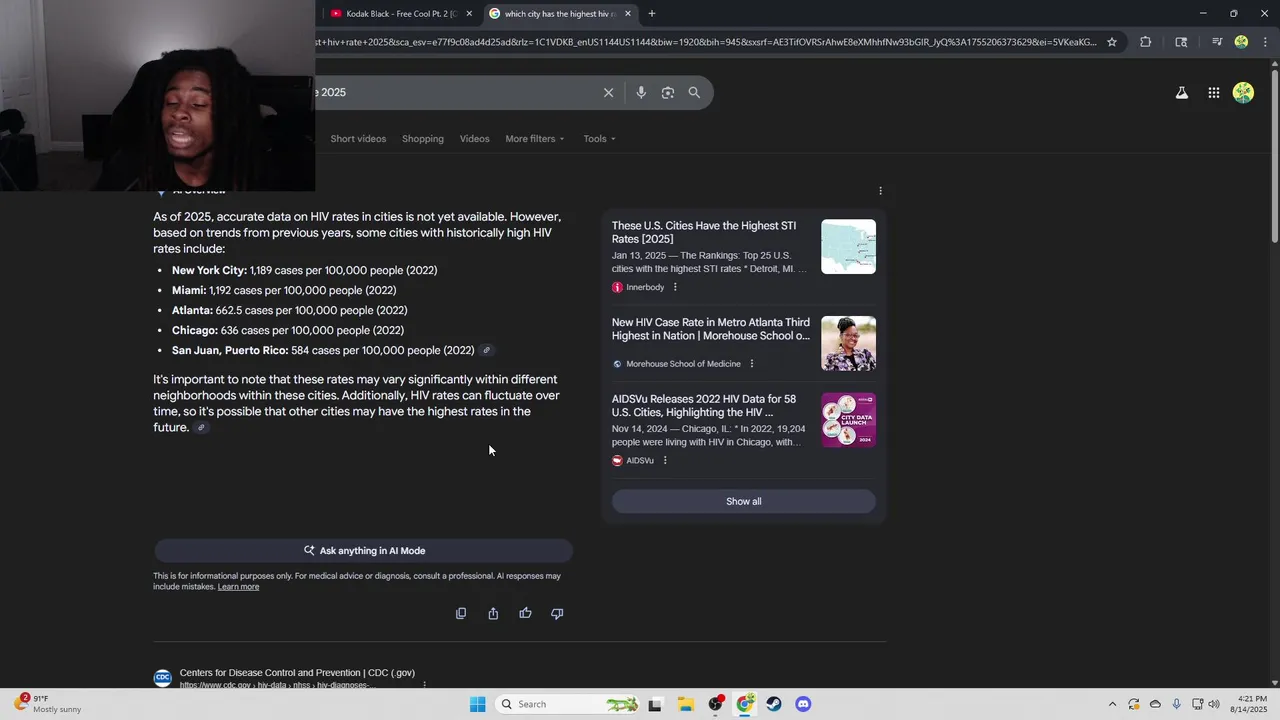The height and width of the screenshot is (720, 1280).
Task: Click the Windows taskbar Search box
Action: [566, 704]
